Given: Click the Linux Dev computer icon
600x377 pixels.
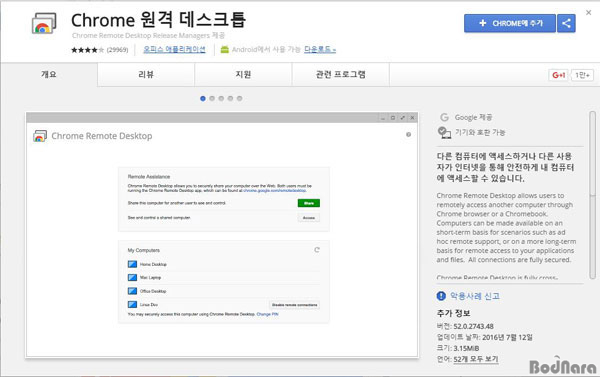Looking at the screenshot, I should pos(132,304).
